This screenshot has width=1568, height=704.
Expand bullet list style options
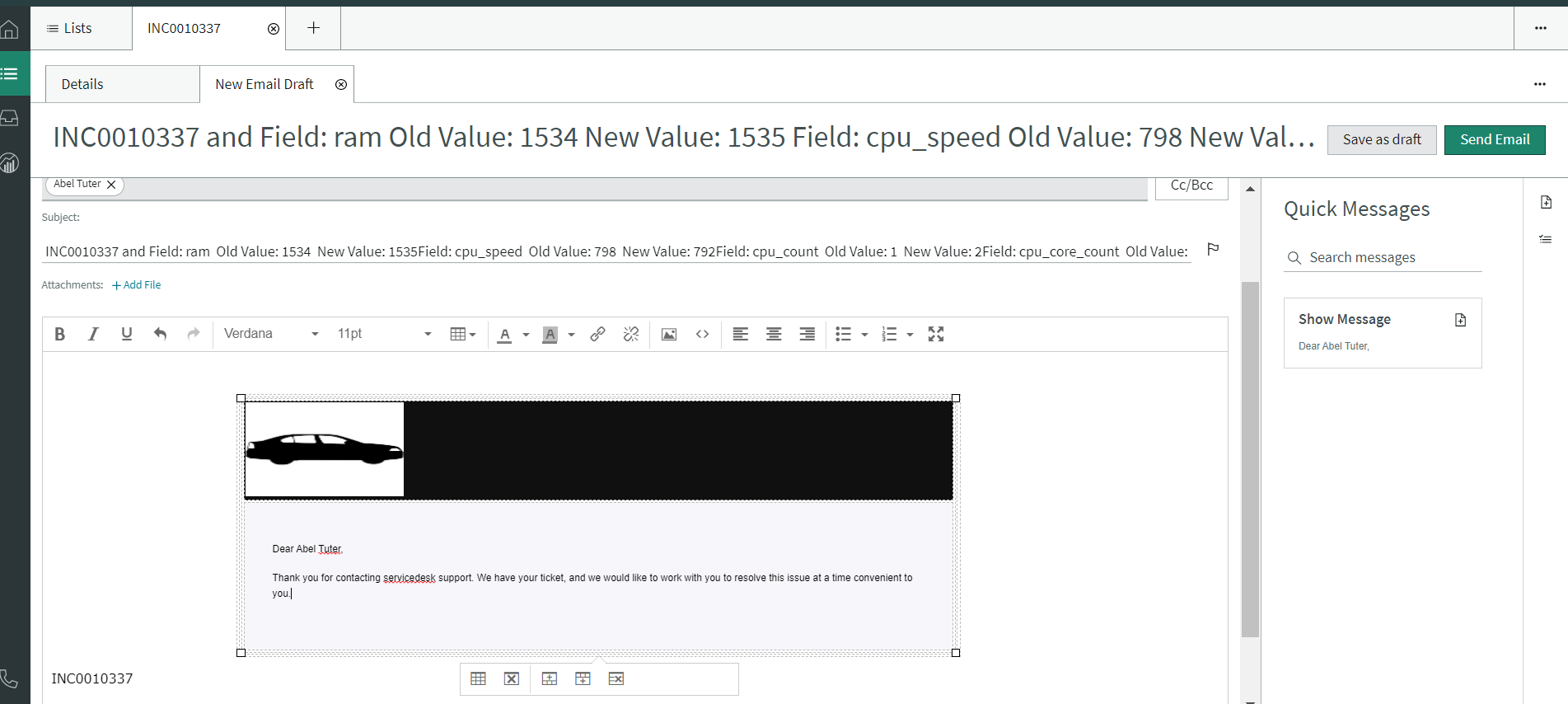[864, 335]
